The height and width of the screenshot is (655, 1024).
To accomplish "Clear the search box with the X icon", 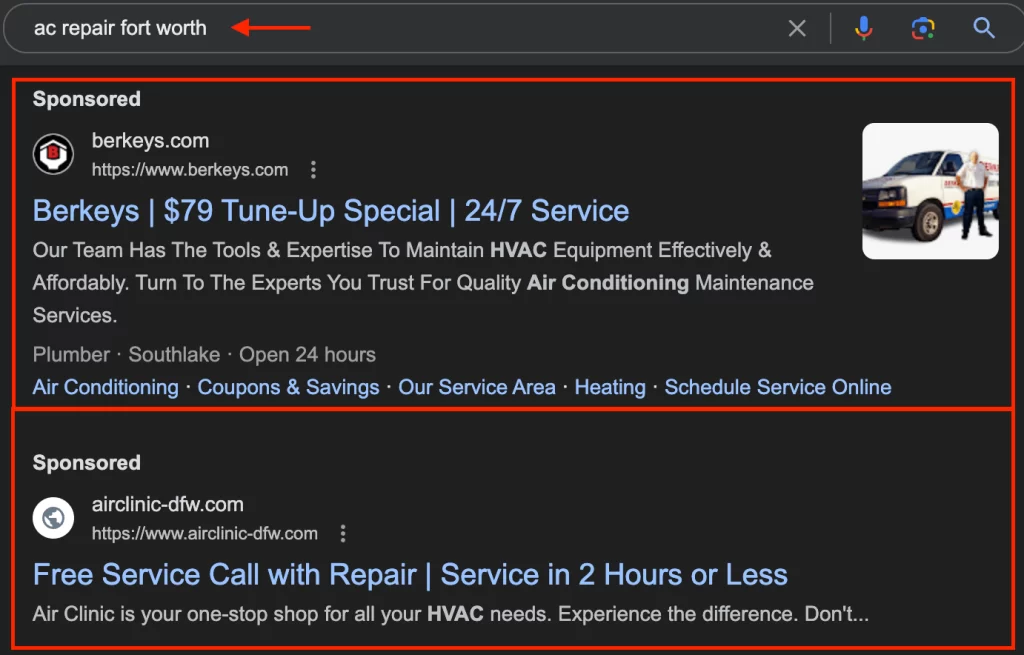I will tap(797, 28).
